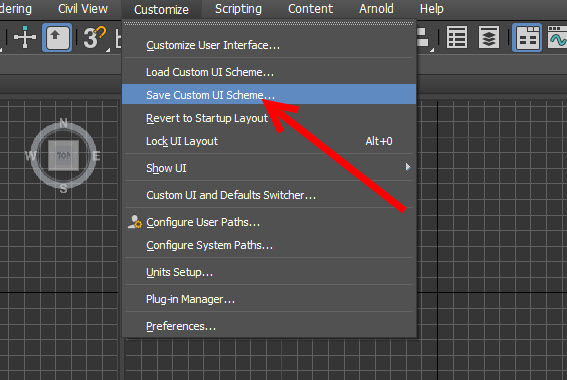
Task: Open the Scene Explorer list icon
Action: point(457,37)
